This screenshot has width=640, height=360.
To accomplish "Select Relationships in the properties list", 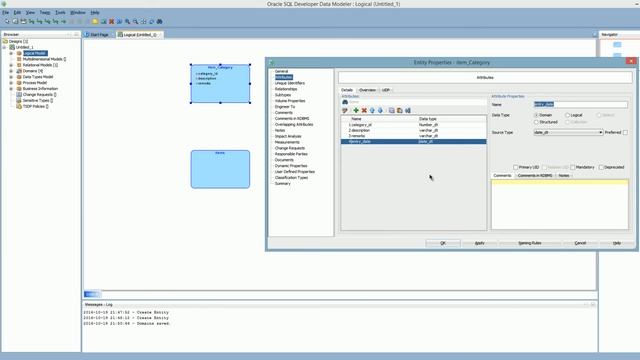I will [286, 89].
